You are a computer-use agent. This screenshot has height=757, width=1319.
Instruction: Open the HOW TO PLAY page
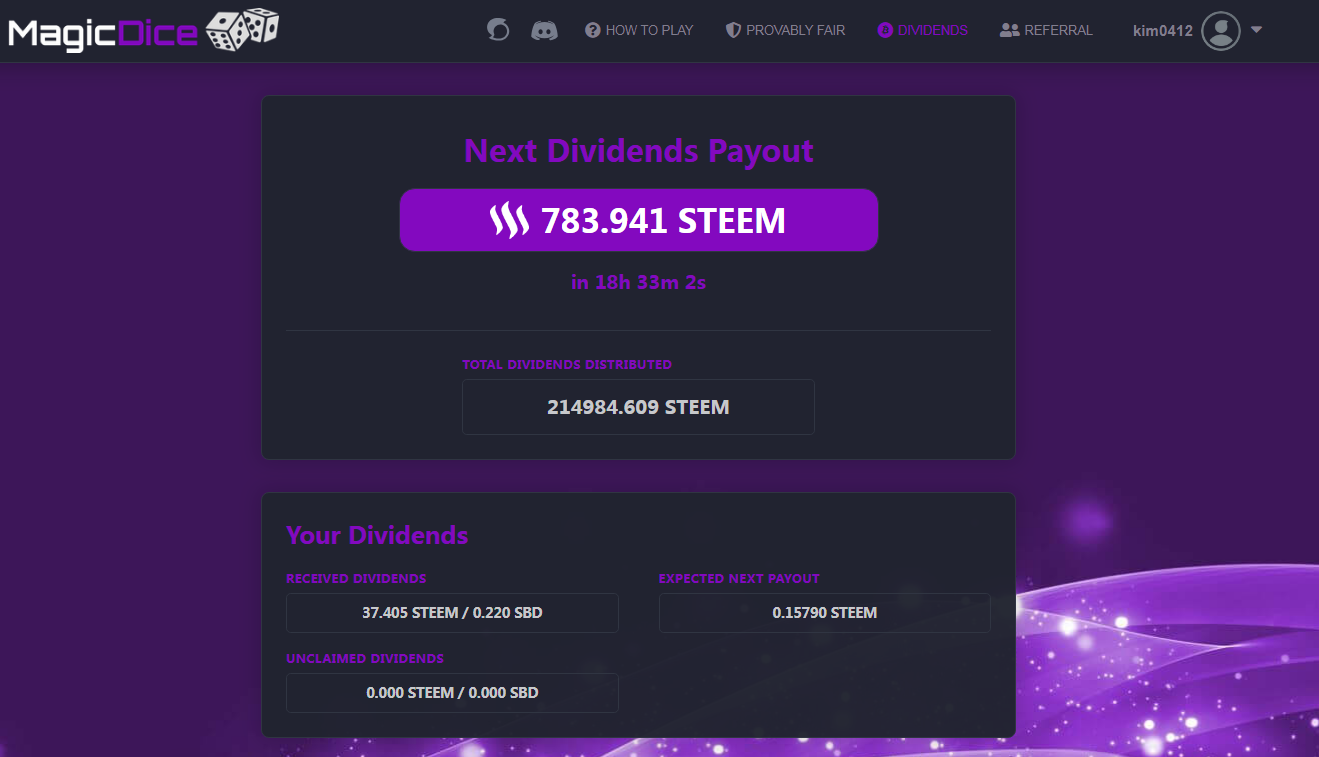(x=649, y=30)
